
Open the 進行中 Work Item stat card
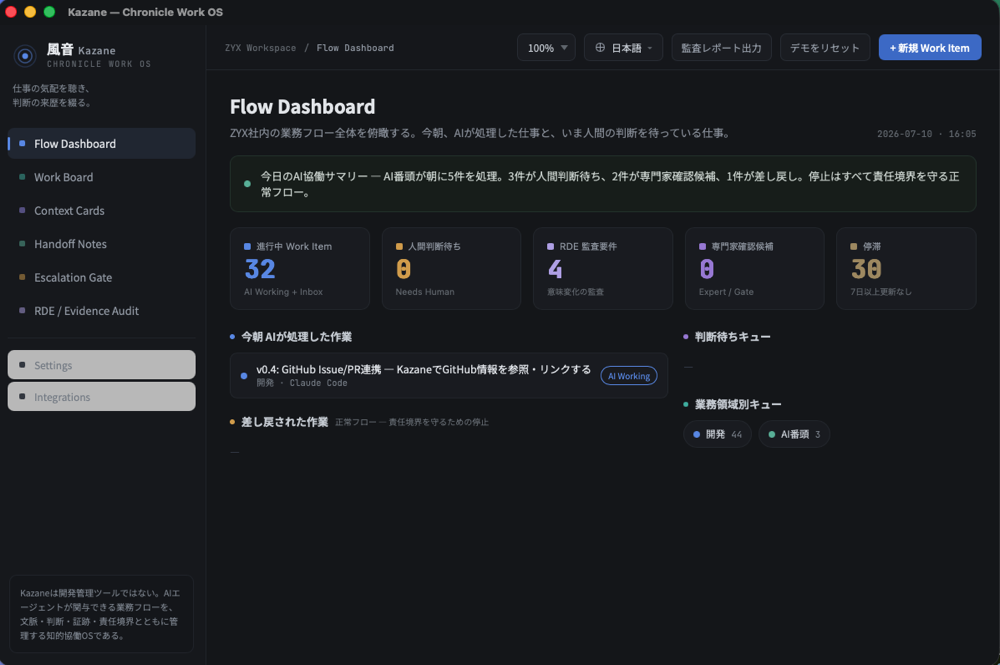click(x=300, y=268)
